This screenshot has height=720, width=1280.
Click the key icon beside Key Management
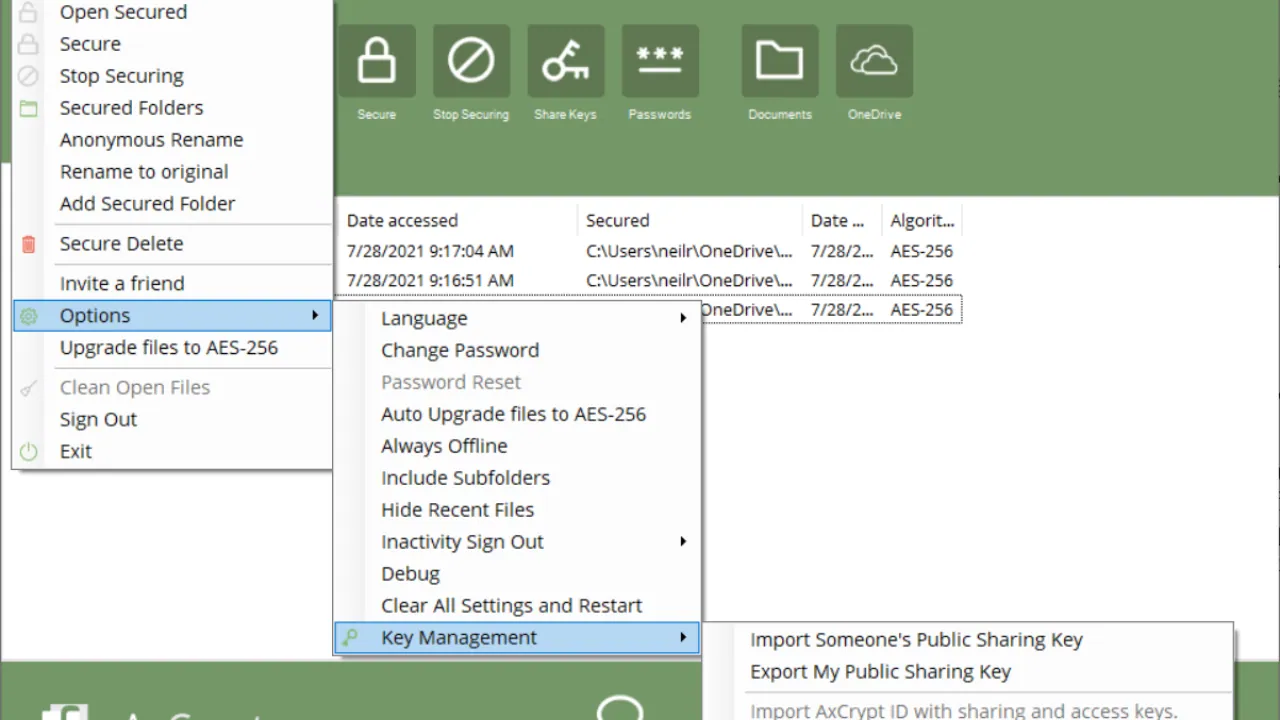point(349,637)
